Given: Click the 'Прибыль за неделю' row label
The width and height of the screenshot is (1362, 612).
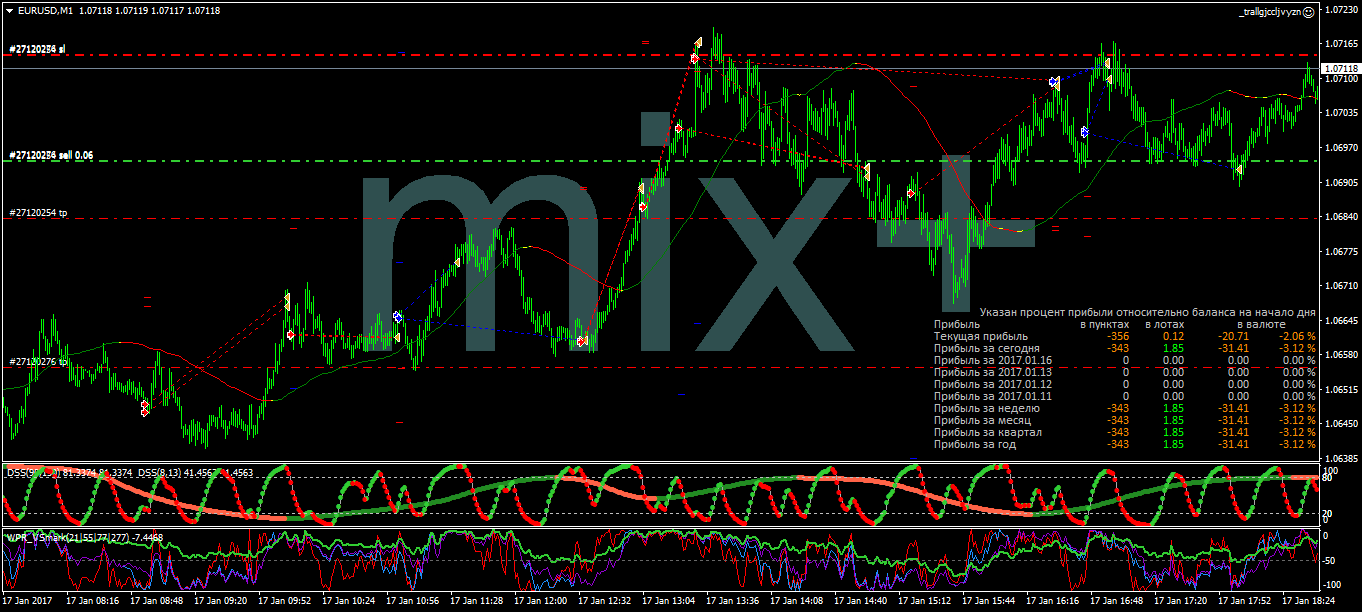Looking at the screenshot, I should tap(986, 408).
